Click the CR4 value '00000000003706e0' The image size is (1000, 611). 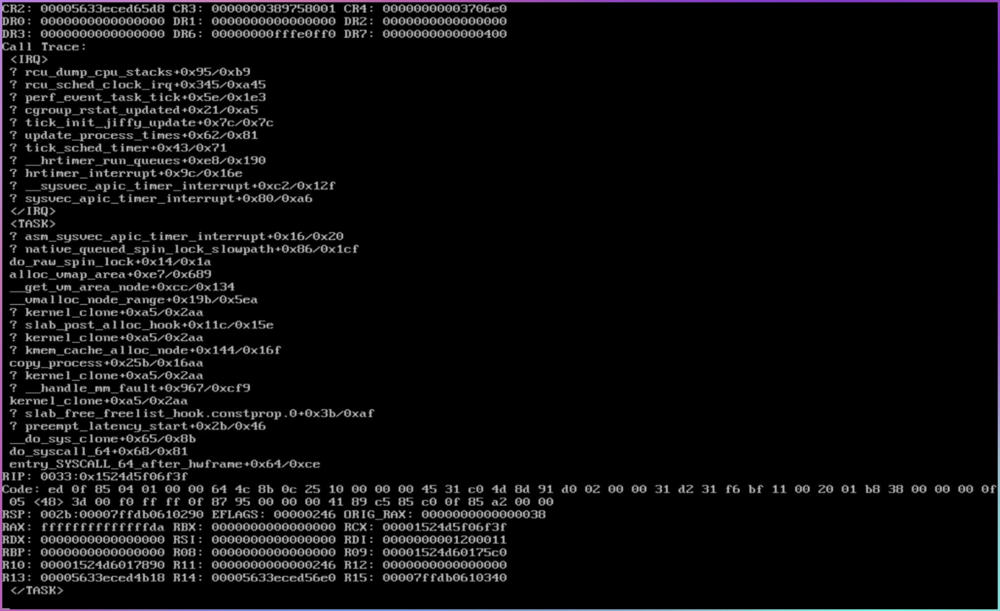(x=445, y=9)
